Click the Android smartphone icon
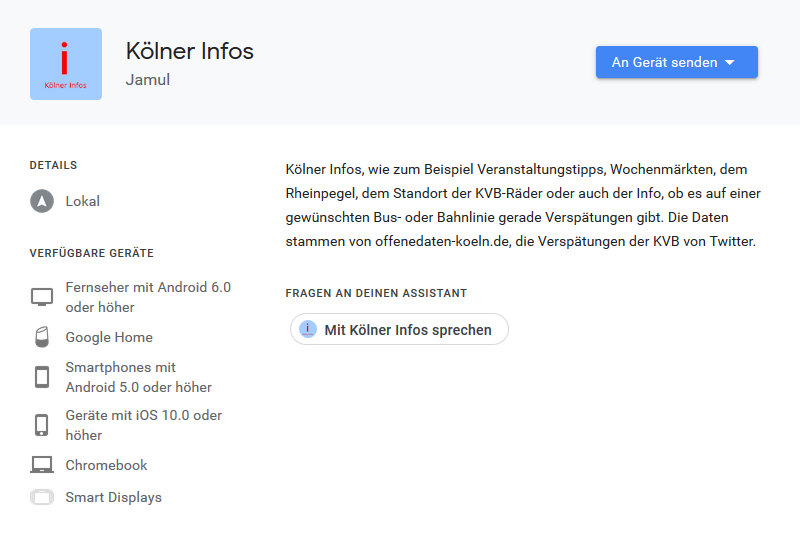 (42, 377)
